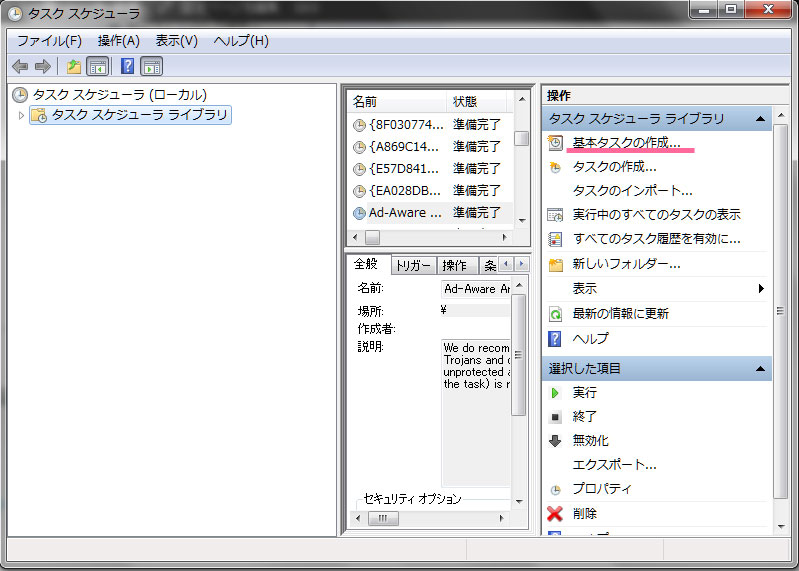The image size is (799, 571).
Task: Click タスクの作成... action
Action: click(x=615, y=167)
